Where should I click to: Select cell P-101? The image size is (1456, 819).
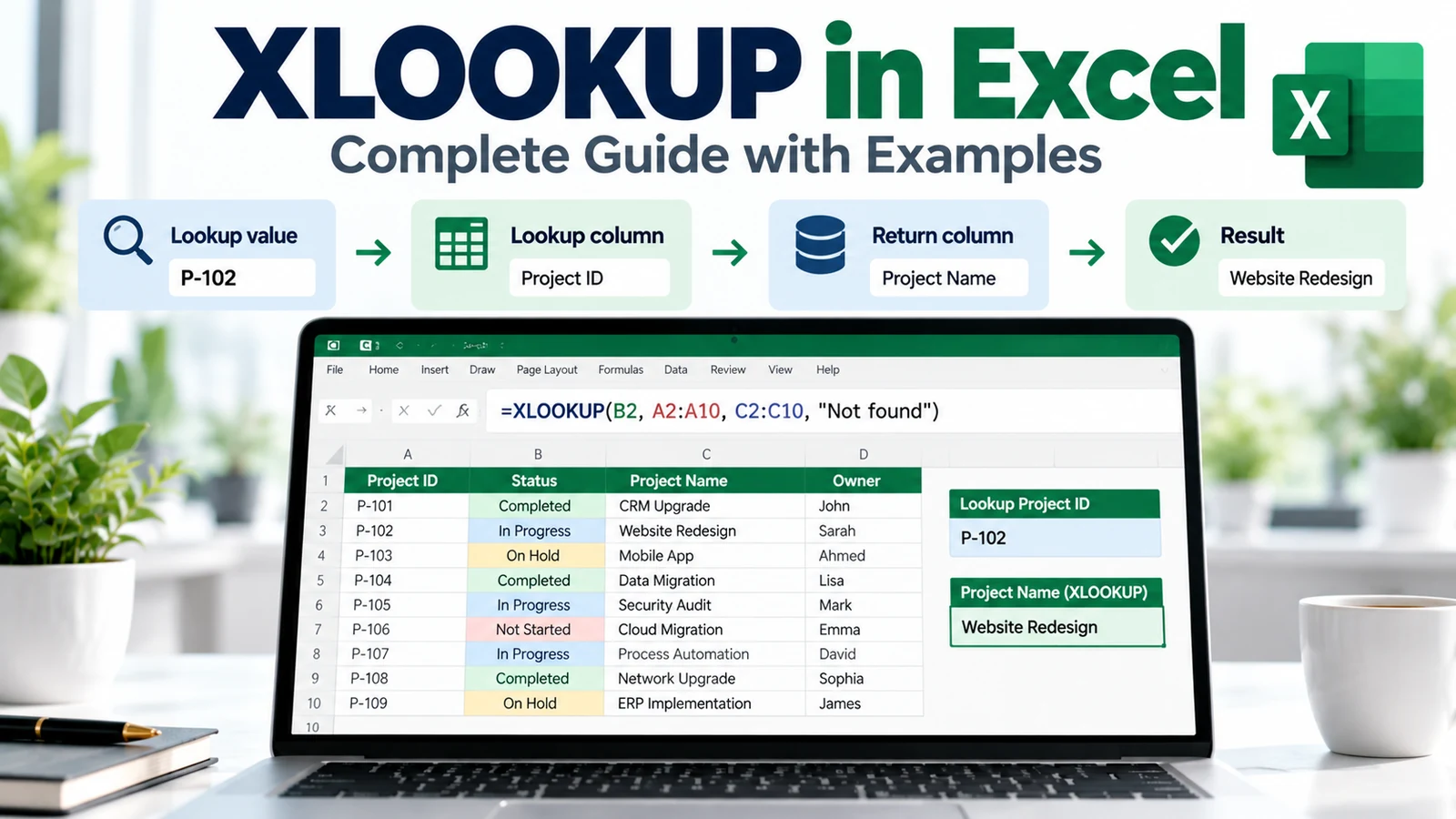coord(406,506)
